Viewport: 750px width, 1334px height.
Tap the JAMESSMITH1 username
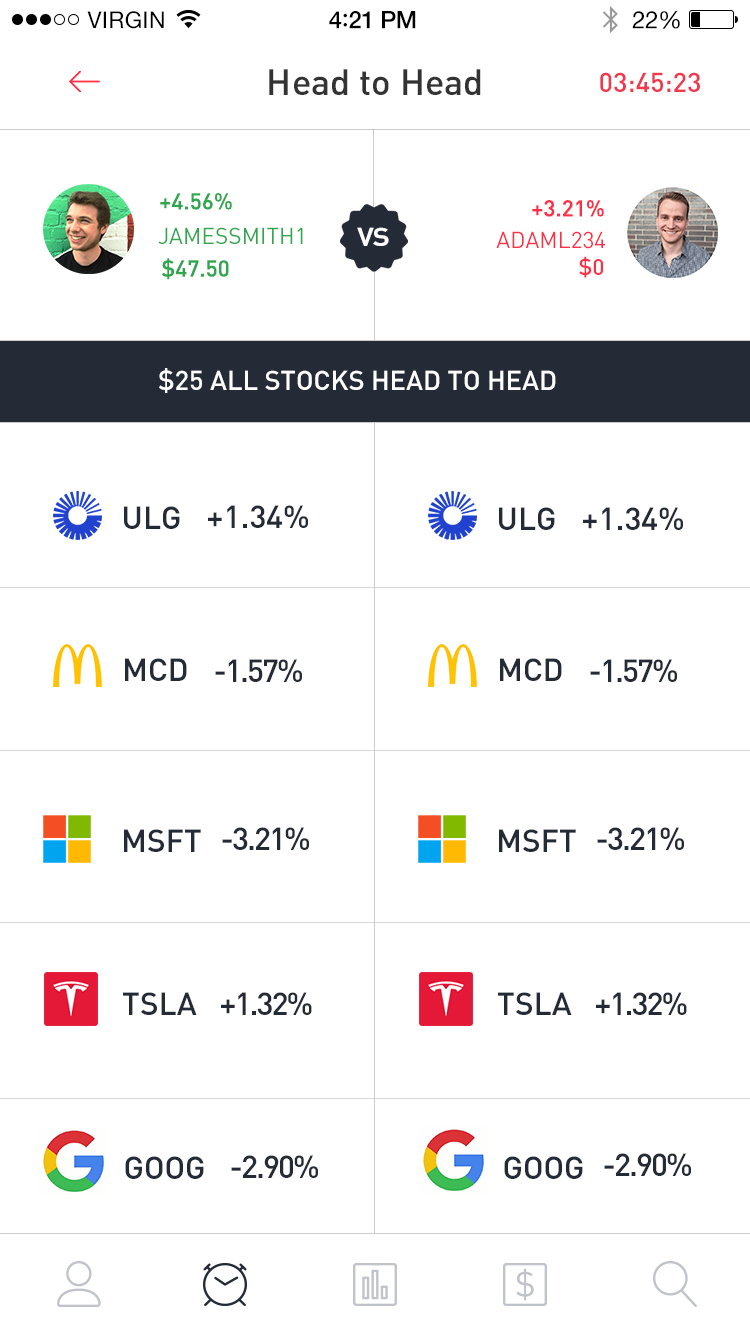point(232,236)
